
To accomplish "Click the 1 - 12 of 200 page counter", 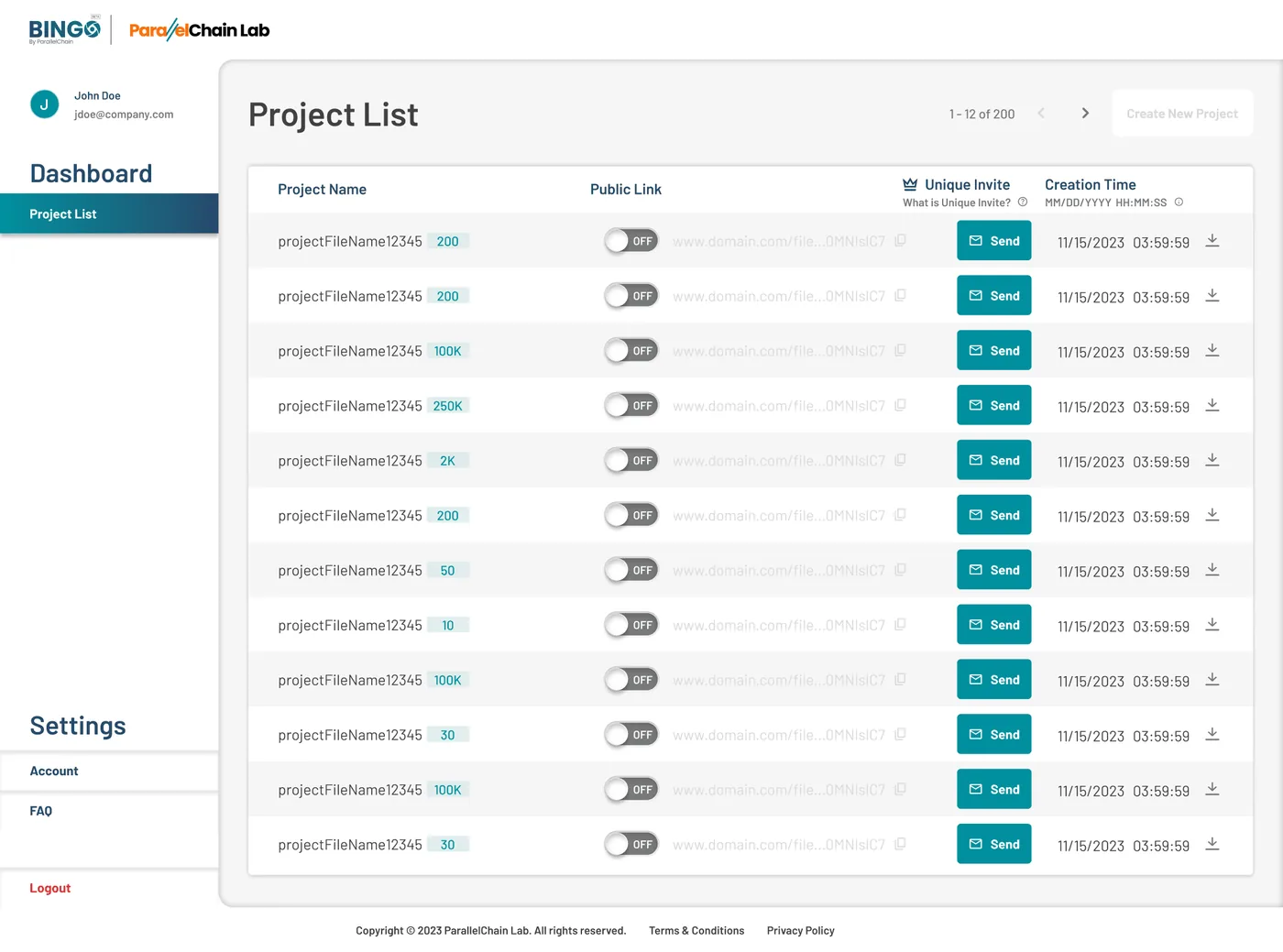I will [x=981, y=114].
